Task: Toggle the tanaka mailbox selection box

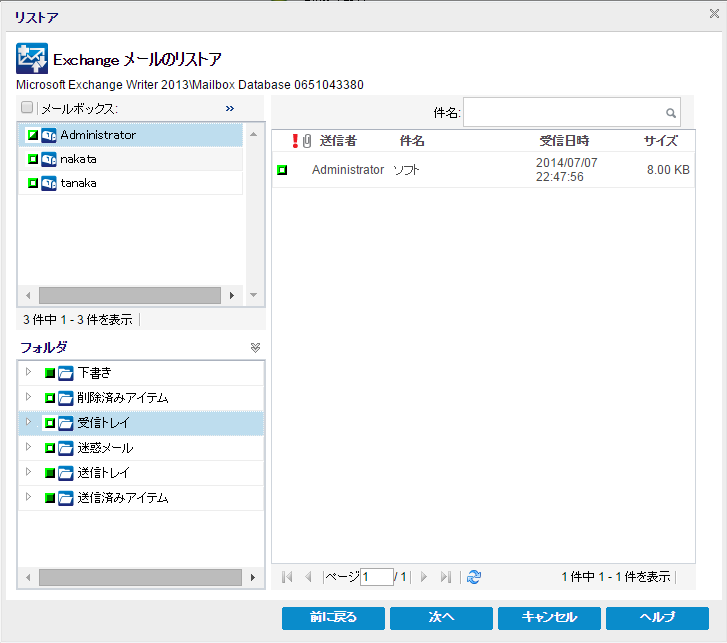Action: (x=32, y=184)
